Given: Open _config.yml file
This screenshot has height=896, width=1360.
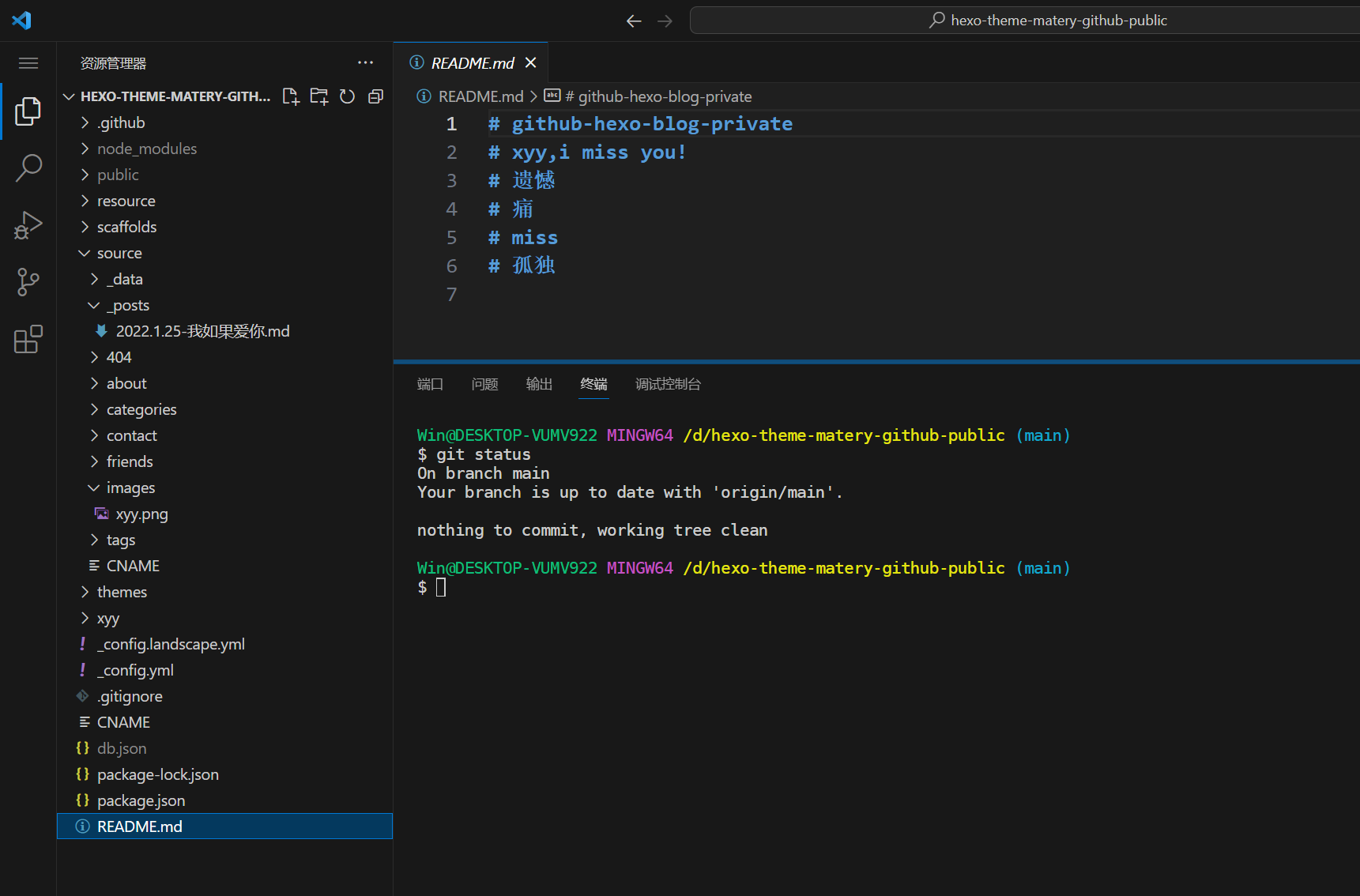Looking at the screenshot, I should (224, 670).
